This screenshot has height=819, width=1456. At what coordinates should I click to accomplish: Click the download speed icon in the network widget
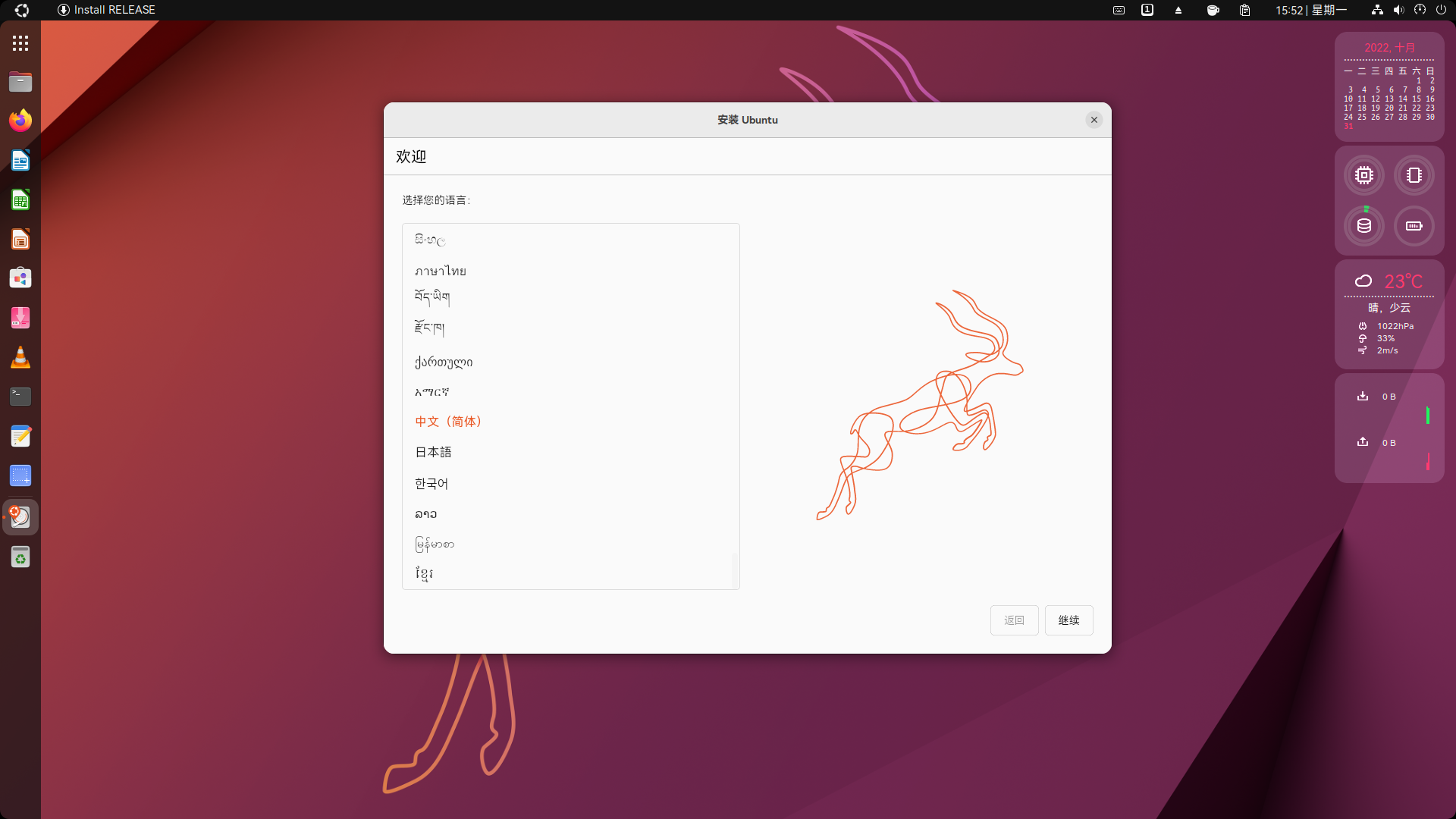(x=1363, y=396)
